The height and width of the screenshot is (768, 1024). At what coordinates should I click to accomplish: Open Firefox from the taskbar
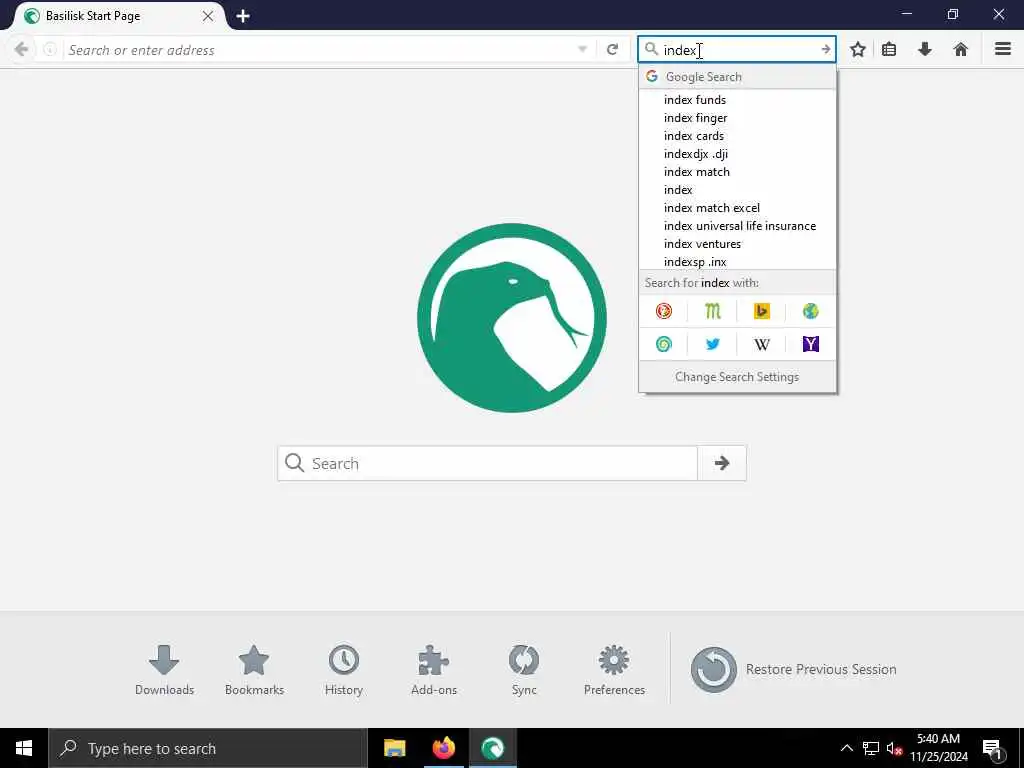pos(443,748)
